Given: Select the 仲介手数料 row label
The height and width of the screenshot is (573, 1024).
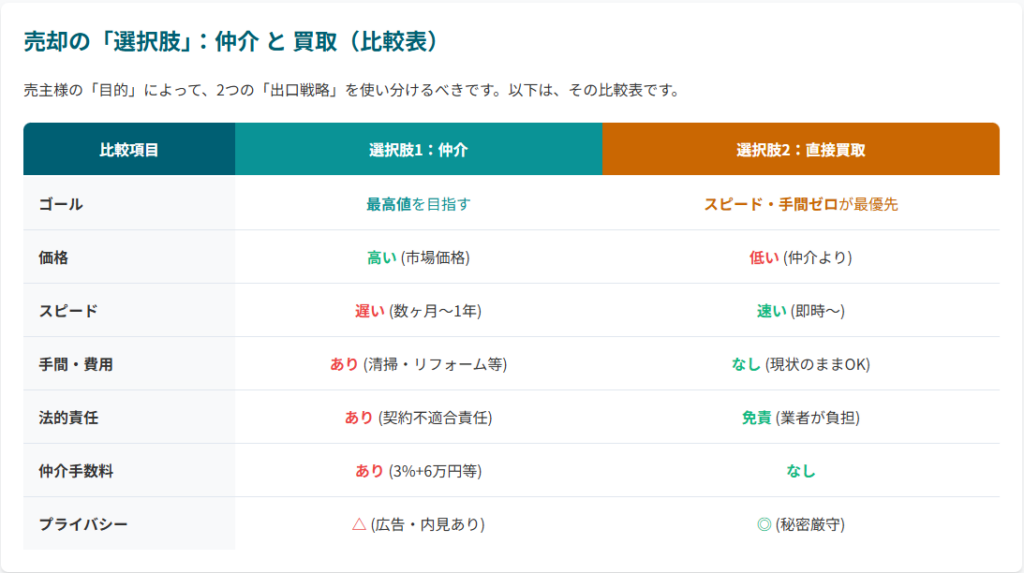Looking at the screenshot, I should (75, 471).
